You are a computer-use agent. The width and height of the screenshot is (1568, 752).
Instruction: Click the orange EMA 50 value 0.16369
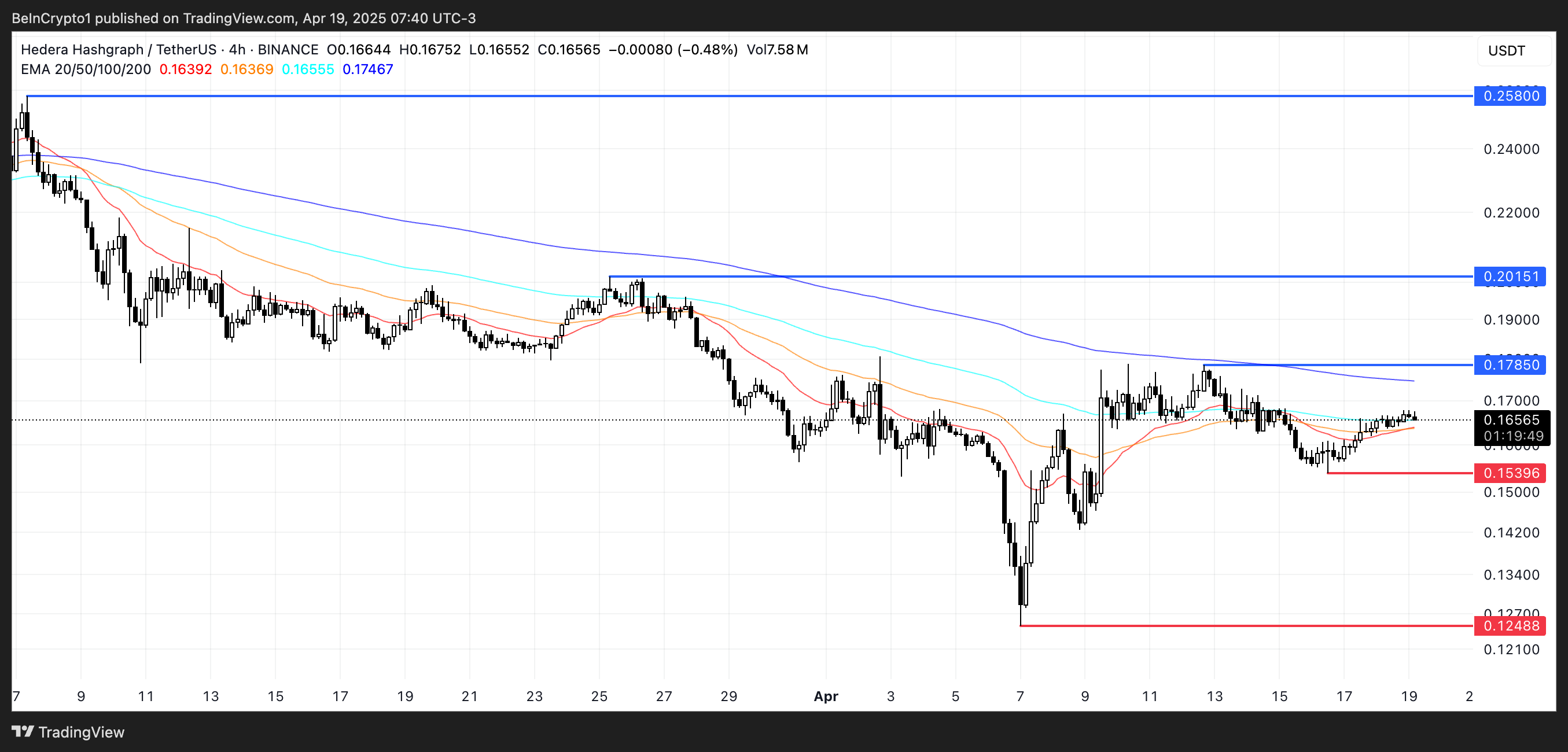[x=246, y=69]
